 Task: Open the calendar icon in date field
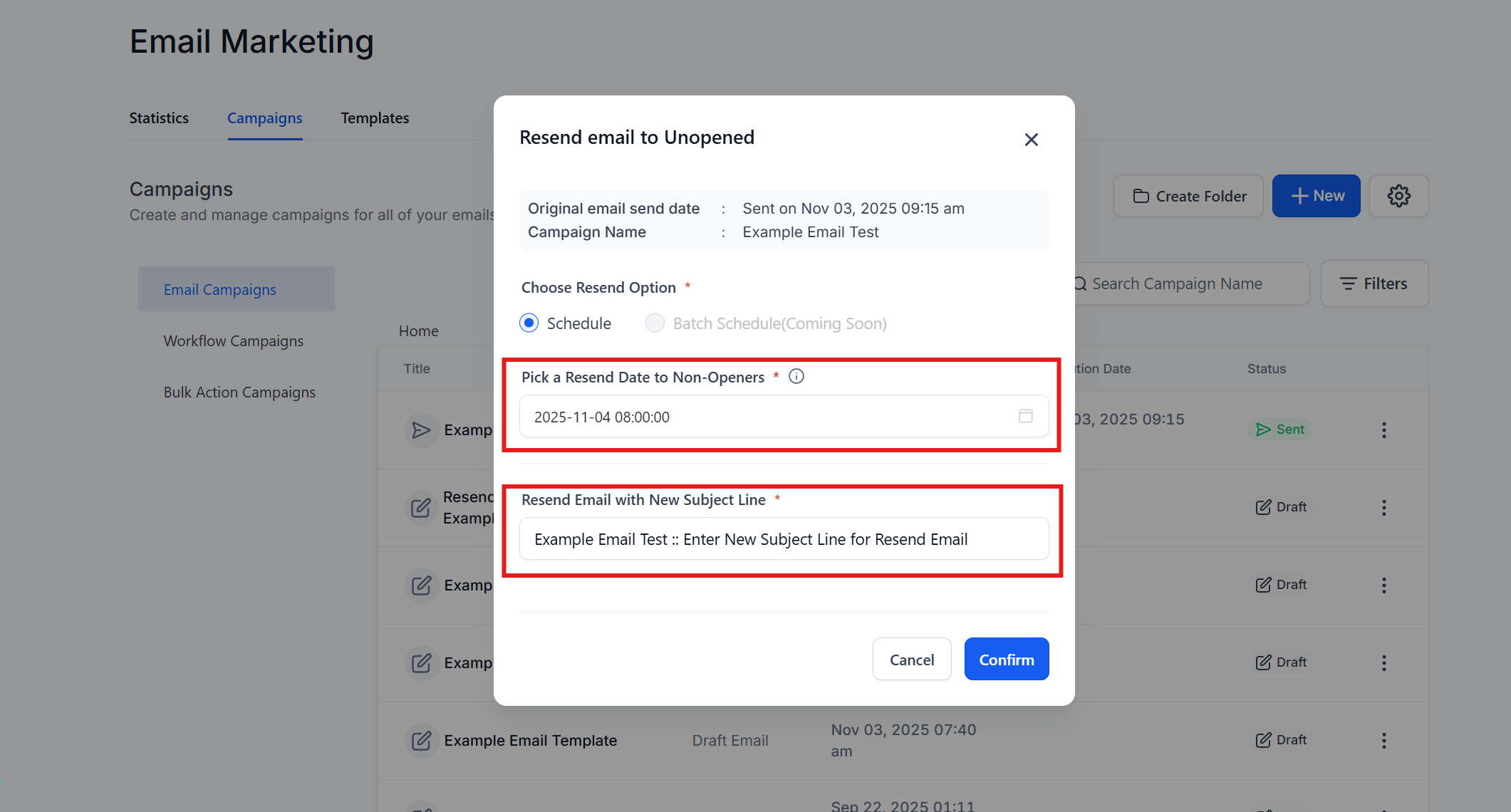(1025, 416)
